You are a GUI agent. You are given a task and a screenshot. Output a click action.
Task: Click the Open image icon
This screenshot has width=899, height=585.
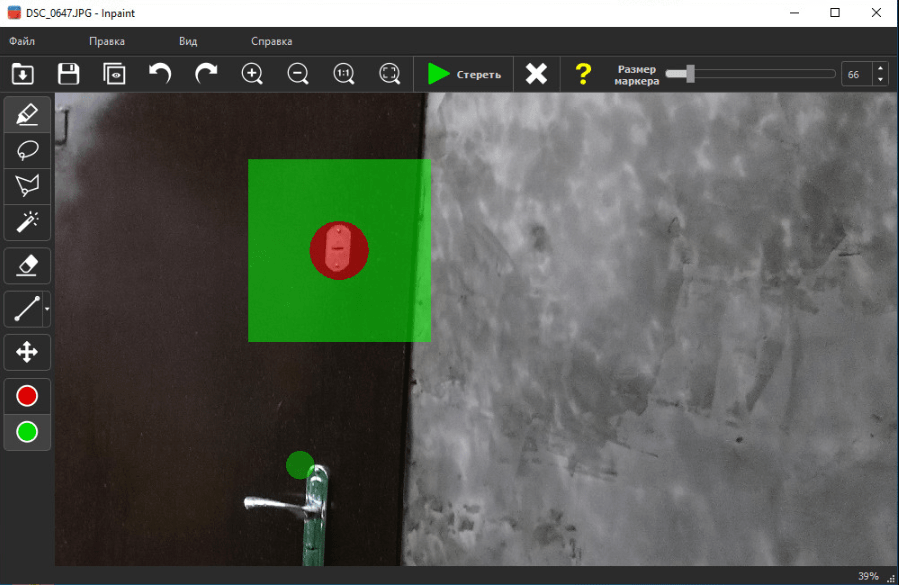point(23,74)
